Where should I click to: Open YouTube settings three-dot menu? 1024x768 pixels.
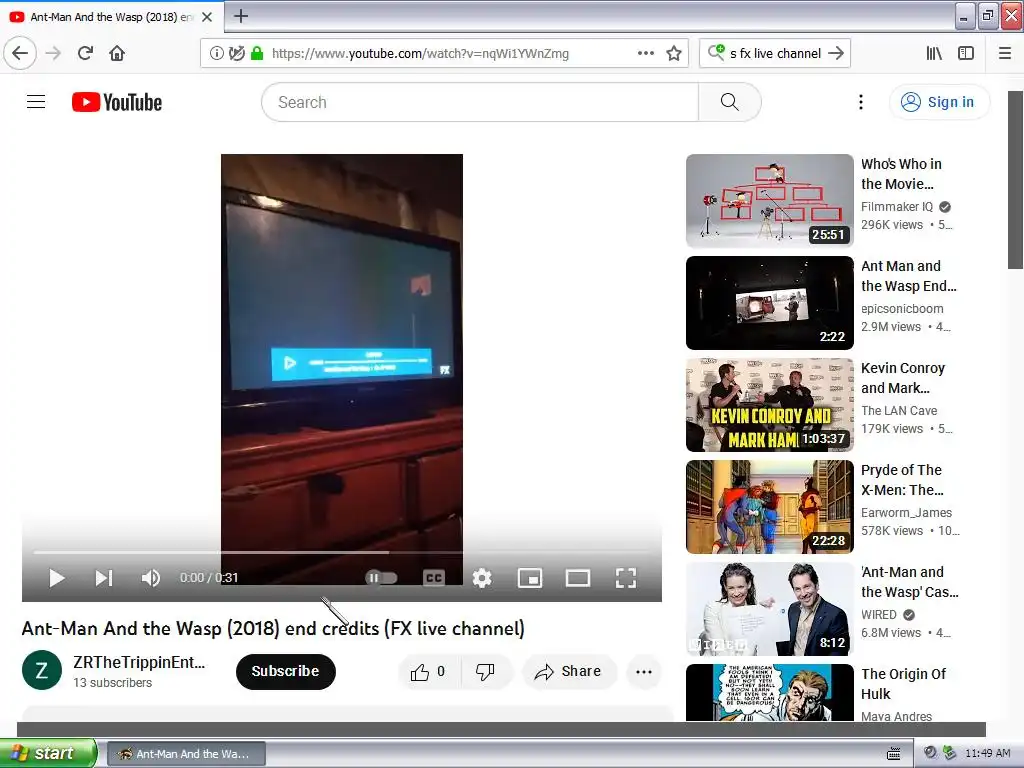(x=861, y=102)
